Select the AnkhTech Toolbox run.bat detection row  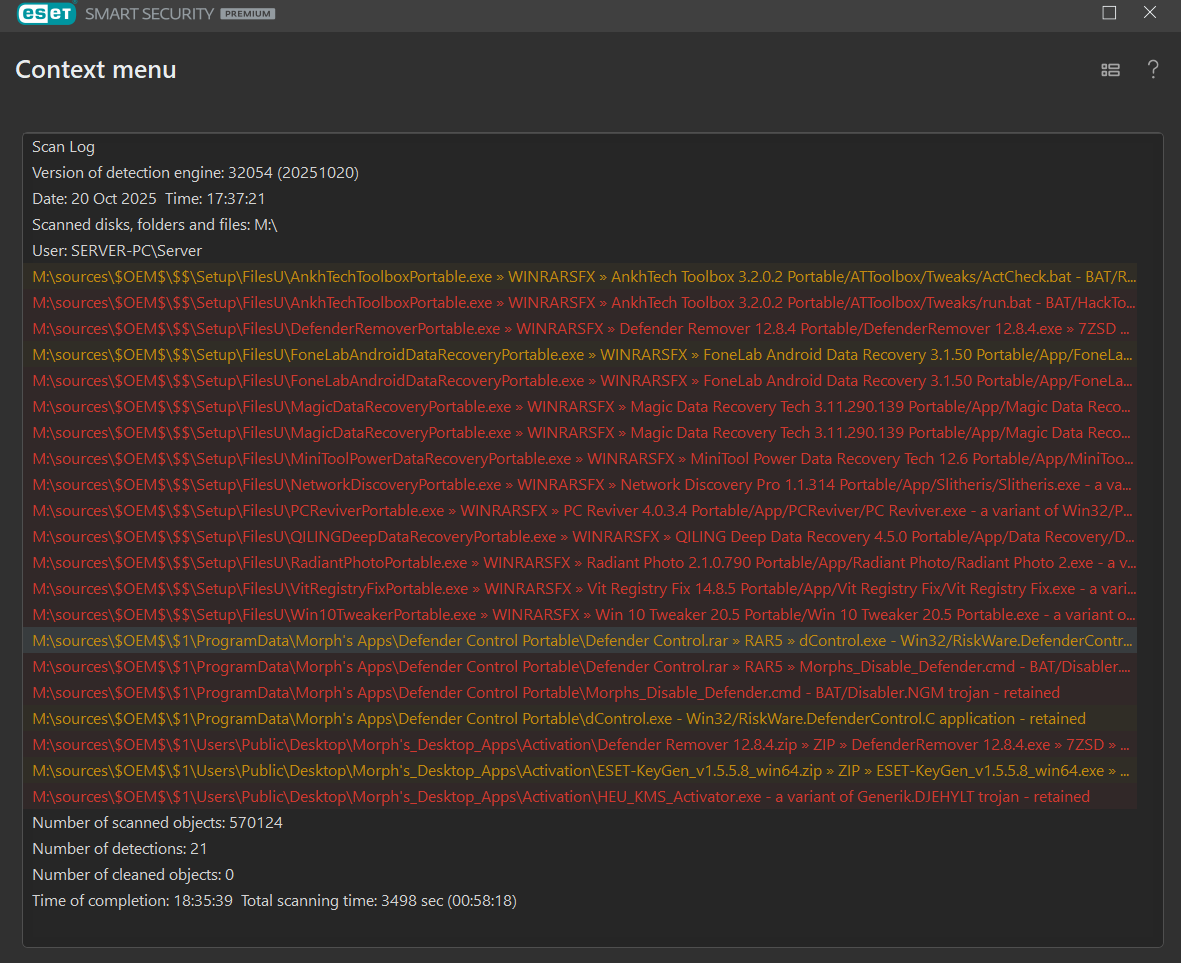coord(583,302)
